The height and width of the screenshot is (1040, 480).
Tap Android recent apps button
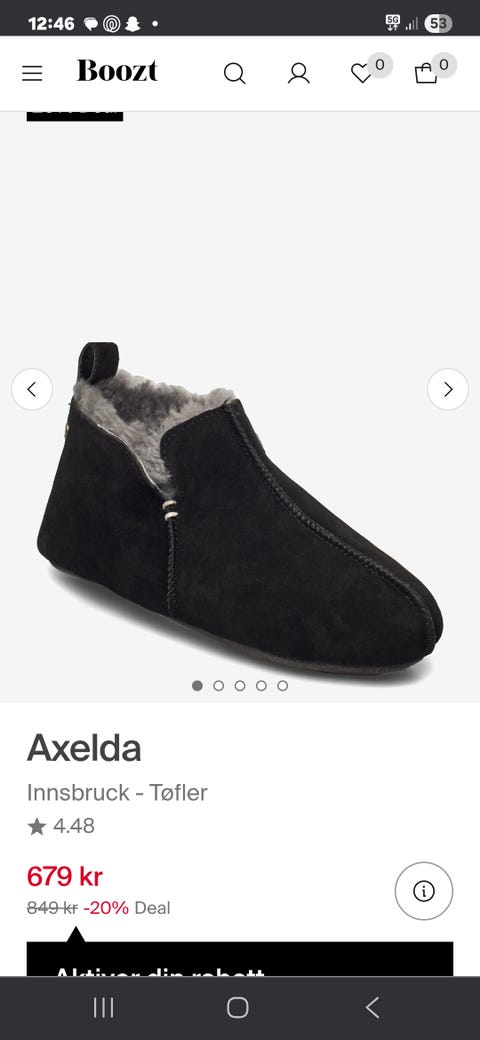pos(103,1008)
